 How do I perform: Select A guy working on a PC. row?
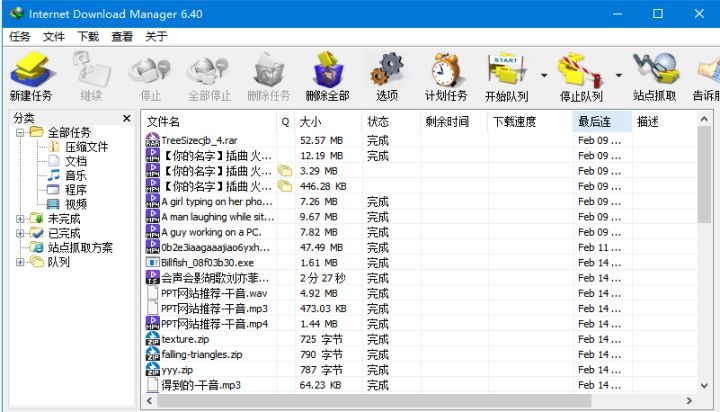click(x=419, y=232)
